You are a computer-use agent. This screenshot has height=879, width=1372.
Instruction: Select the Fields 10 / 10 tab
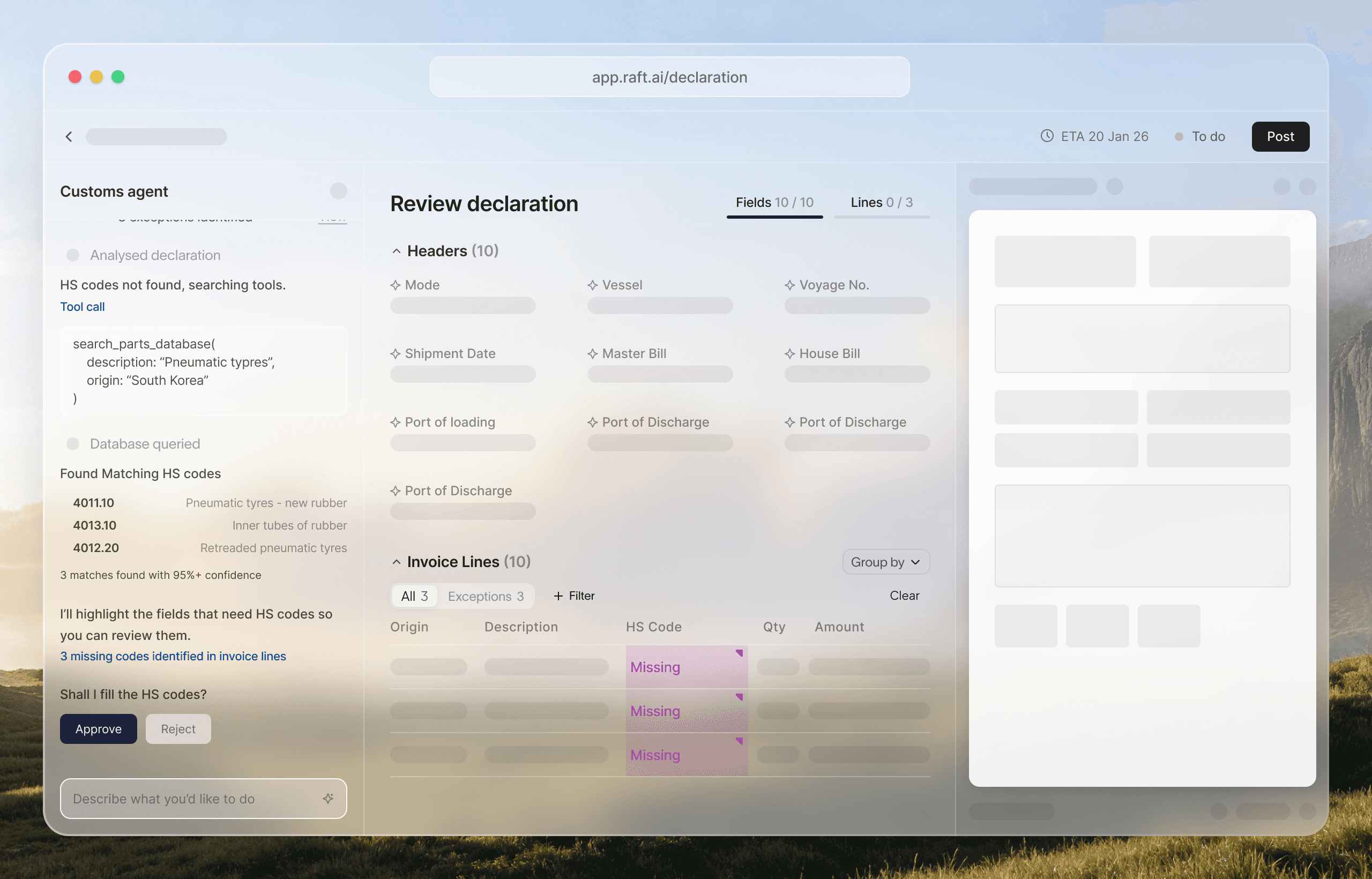point(774,202)
